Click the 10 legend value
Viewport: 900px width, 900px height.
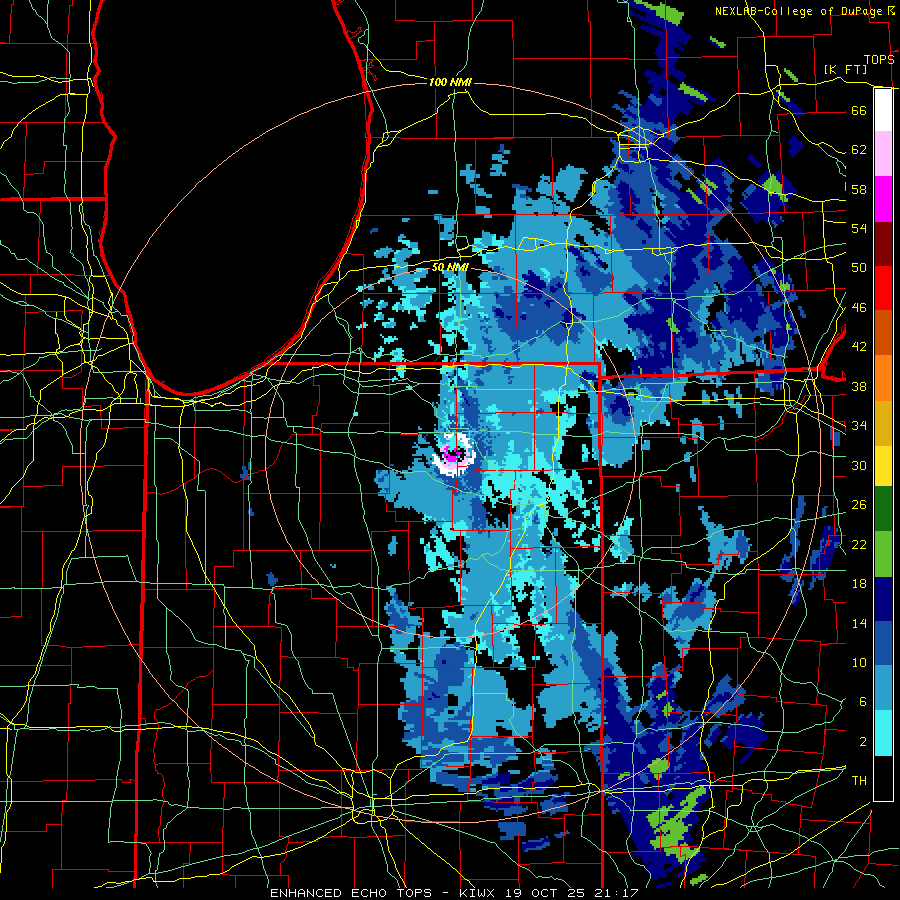(x=859, y=662)
